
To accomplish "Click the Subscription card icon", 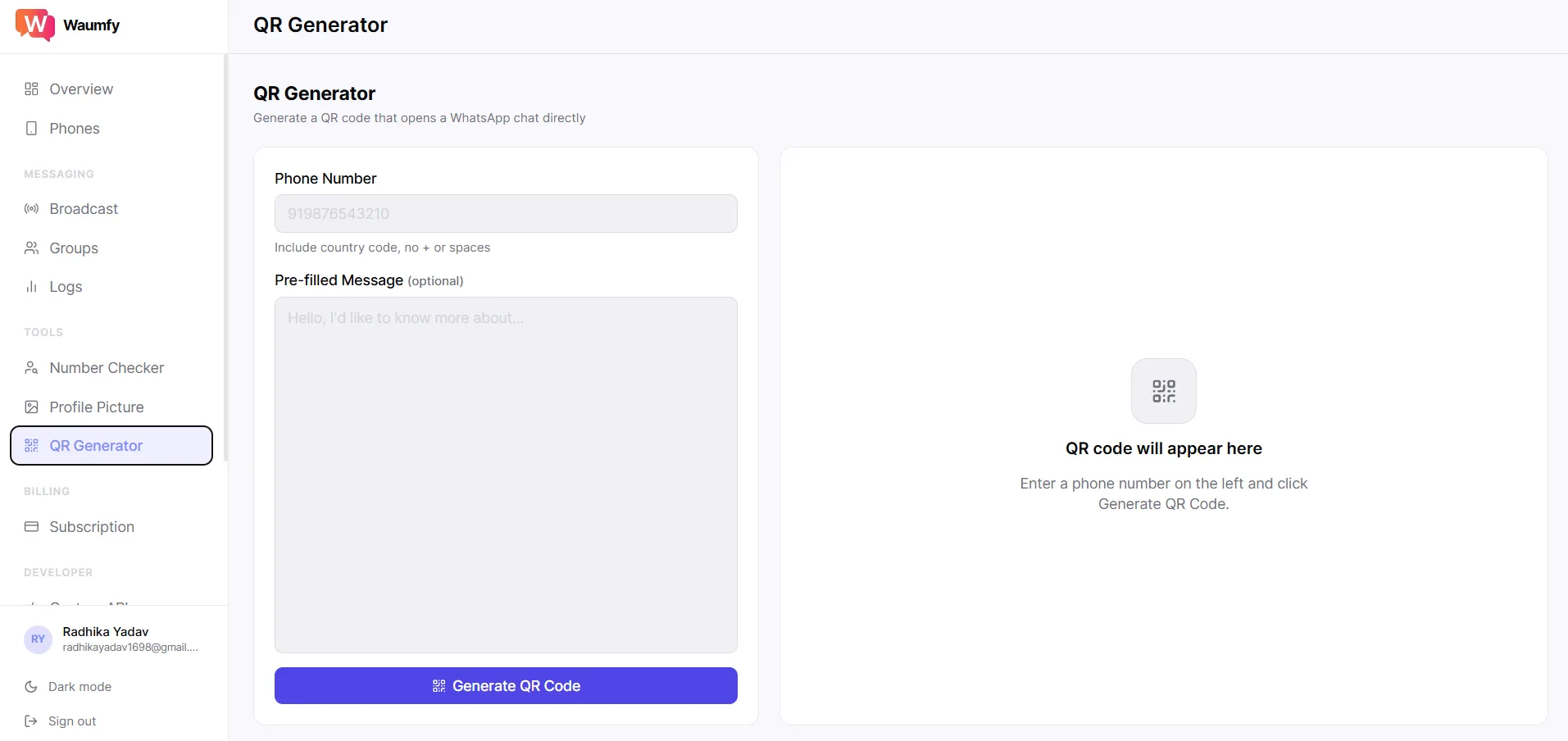I will tap(31, 527).
